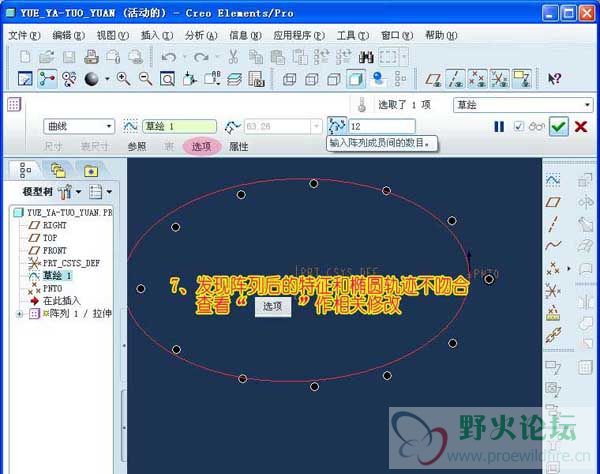This screenshot has height=474, width=600.
Task: Toggle datum point display
Action: click(478, 79)
